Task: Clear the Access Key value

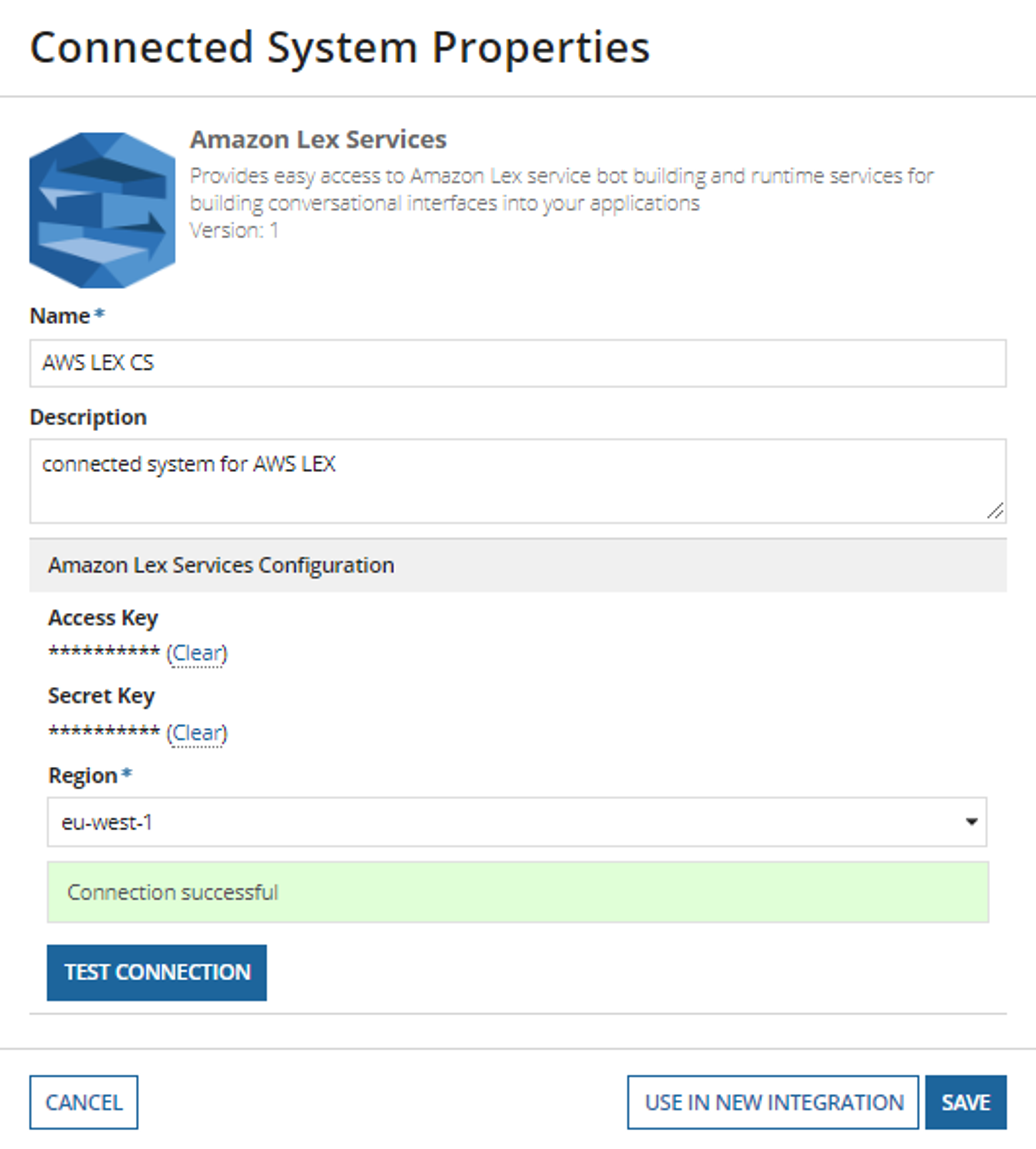Action: click(x=197, y=653)
